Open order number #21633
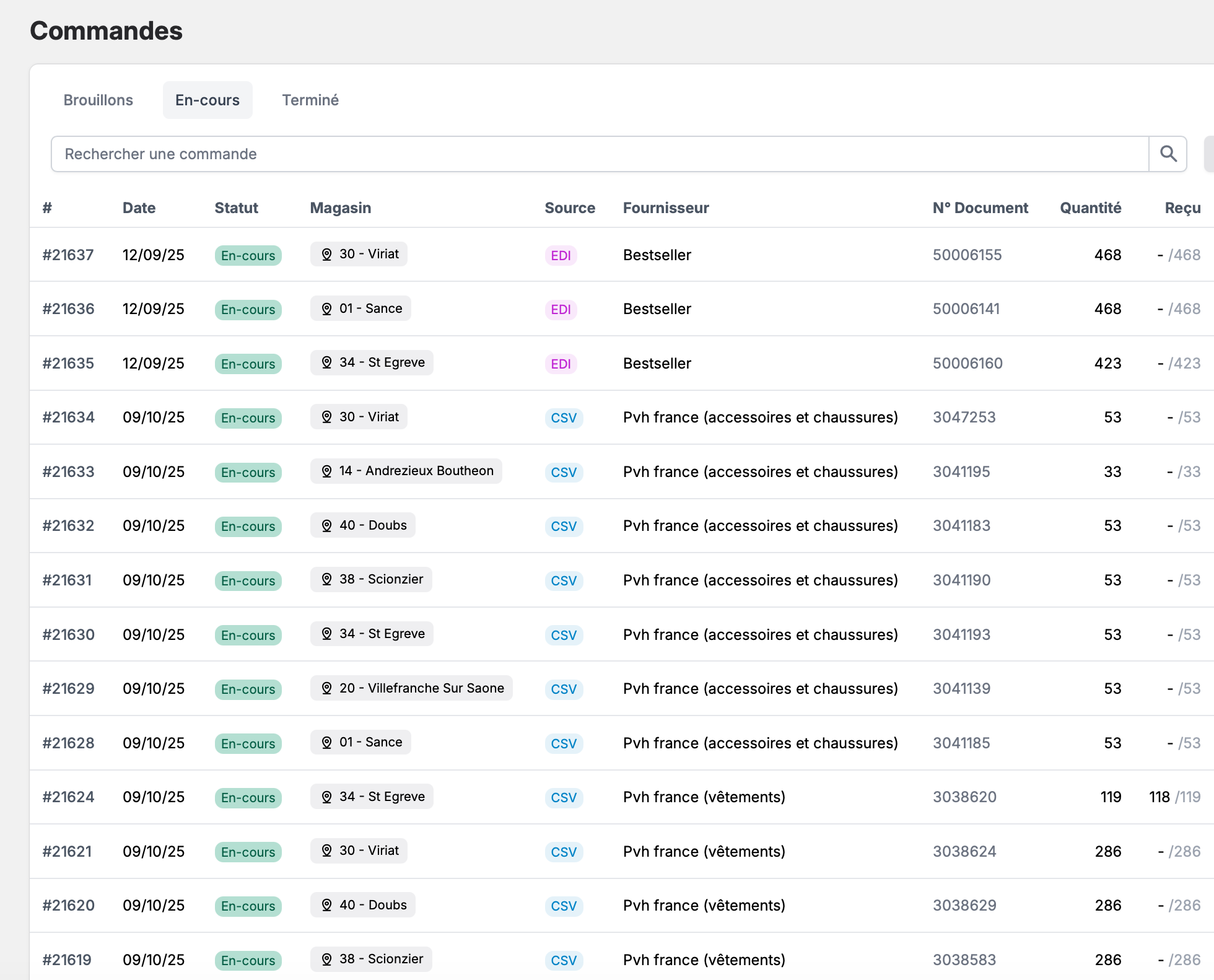This screenshot has height=980, width=1214. [68, 472]
